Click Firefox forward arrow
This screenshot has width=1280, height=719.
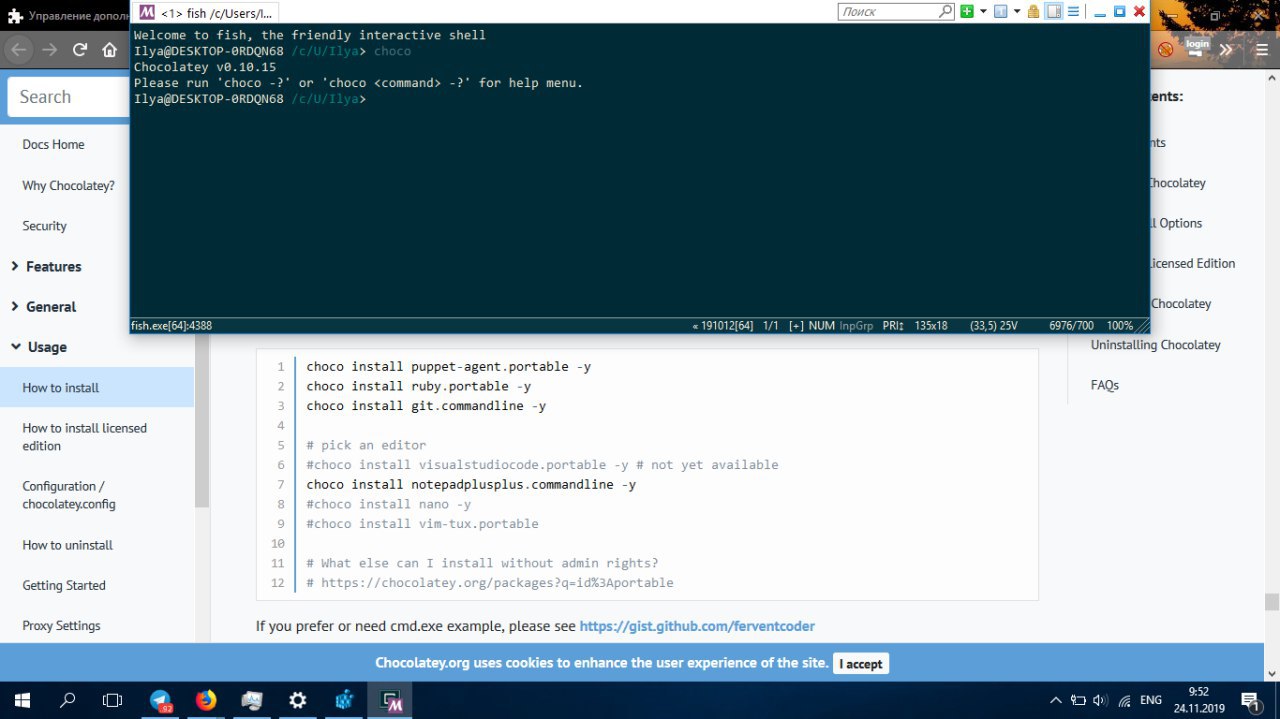click(x=50, y=49)
